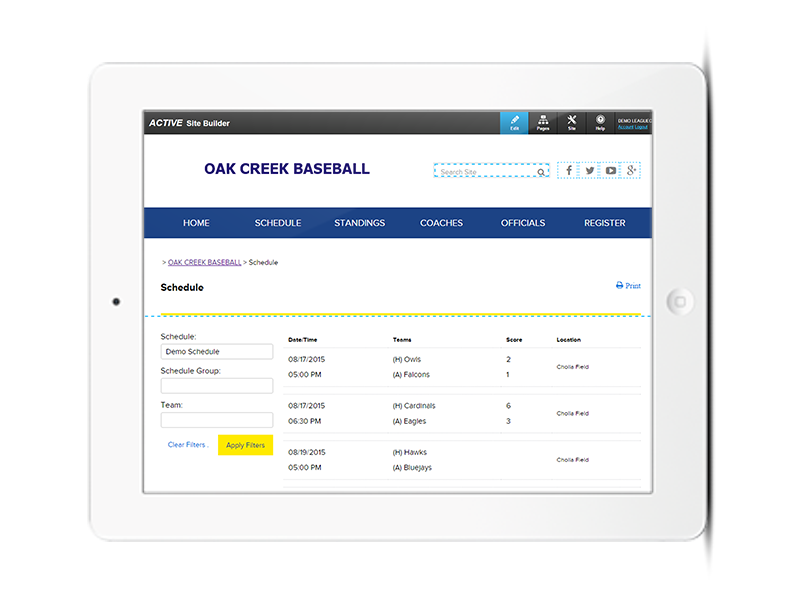Click the tablet home button
The width and height of the screenshot is (800, 600).
(x=680, y=302)
